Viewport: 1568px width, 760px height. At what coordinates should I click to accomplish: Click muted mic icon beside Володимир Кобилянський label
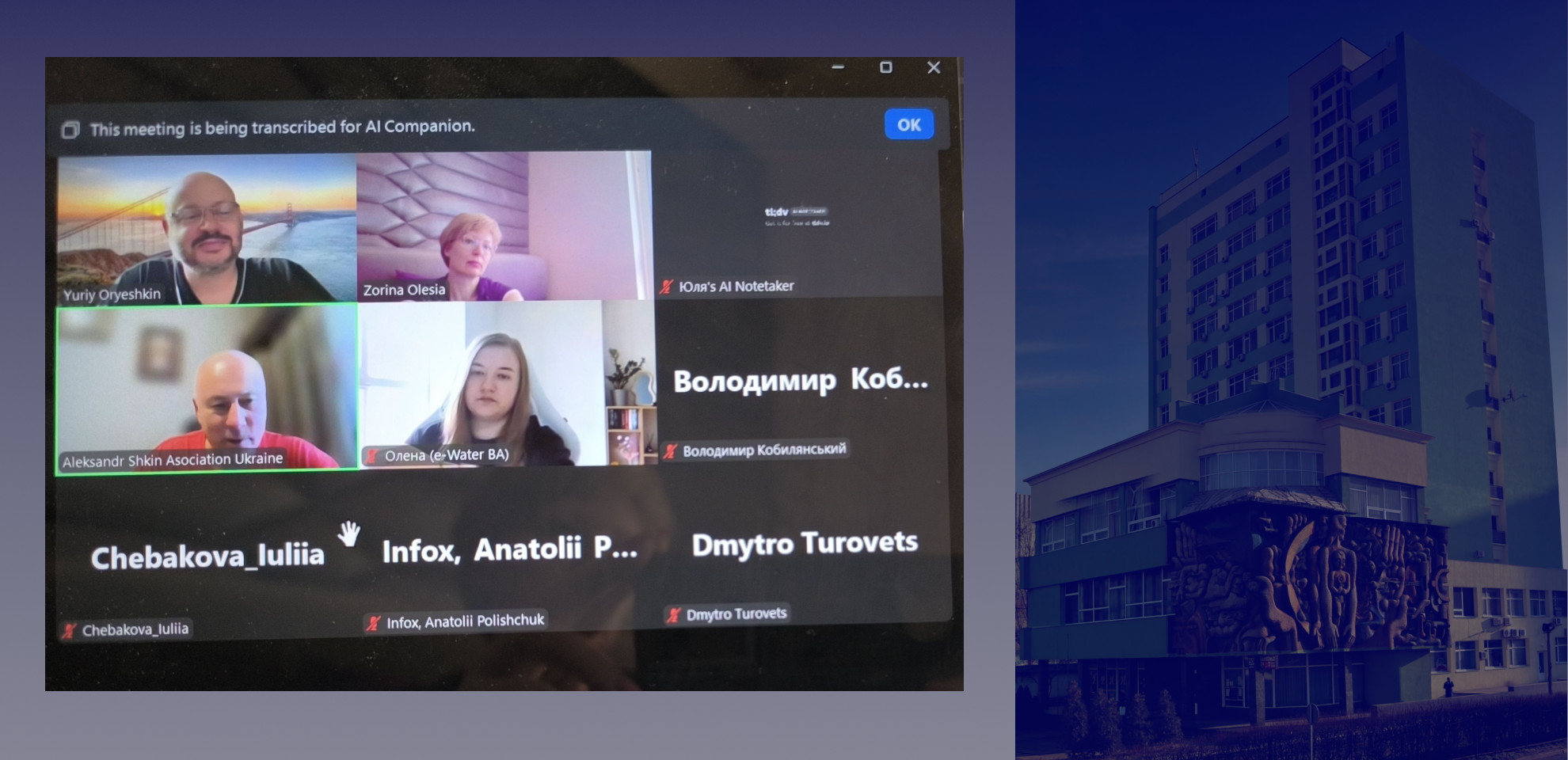(x=671, y=451)
